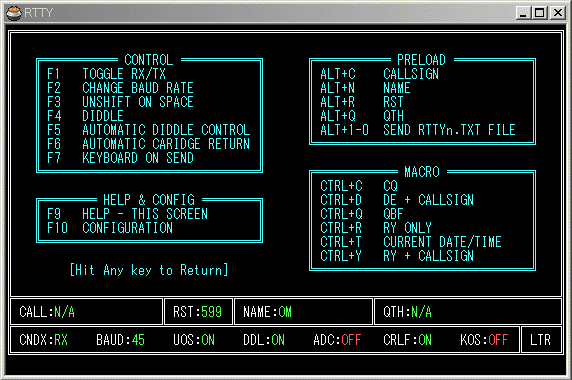The image size is (572, 380).
Task: Click the QTH field showing N/A
Action: tap(468, 312)
